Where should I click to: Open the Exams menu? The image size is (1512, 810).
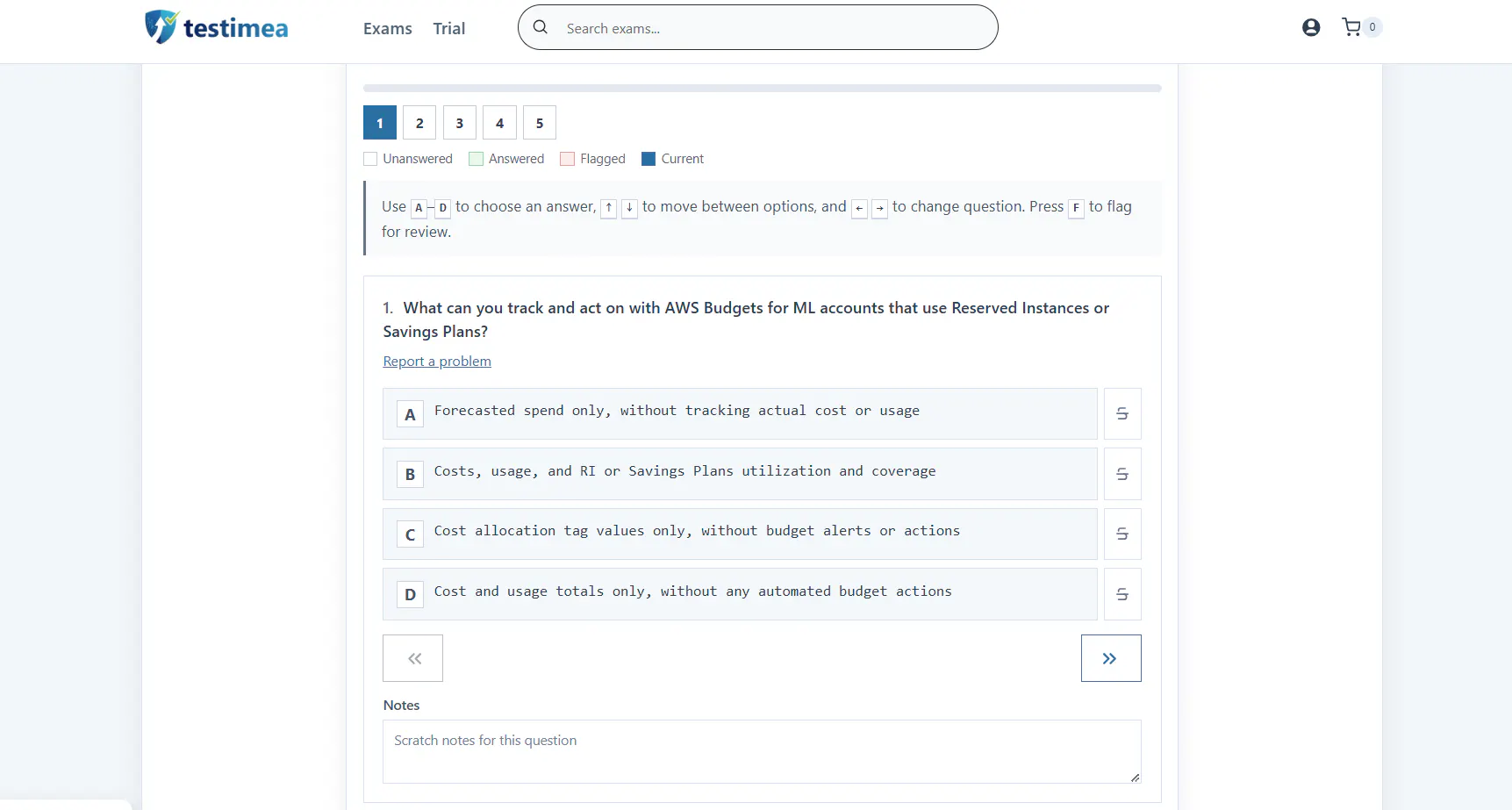tap(388, 28)
